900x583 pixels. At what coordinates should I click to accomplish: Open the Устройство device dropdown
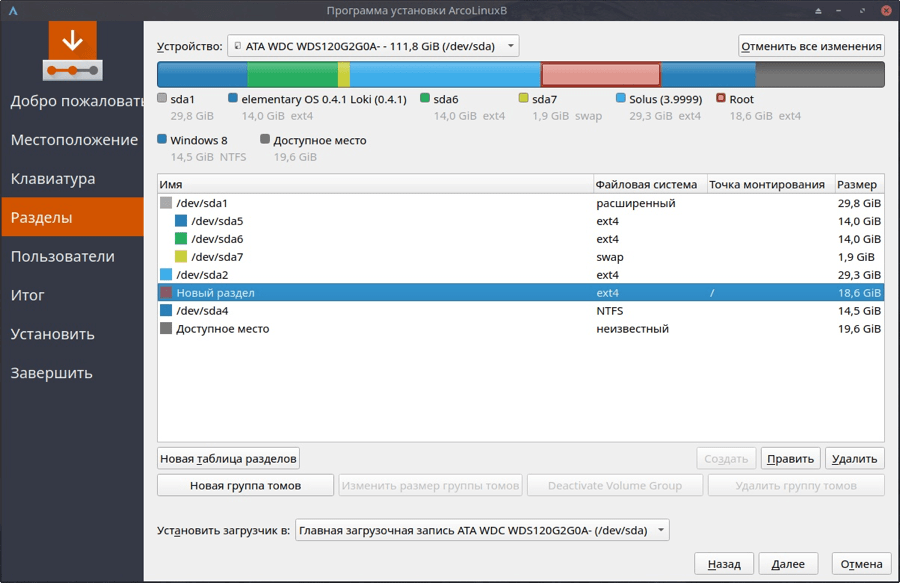373,46
